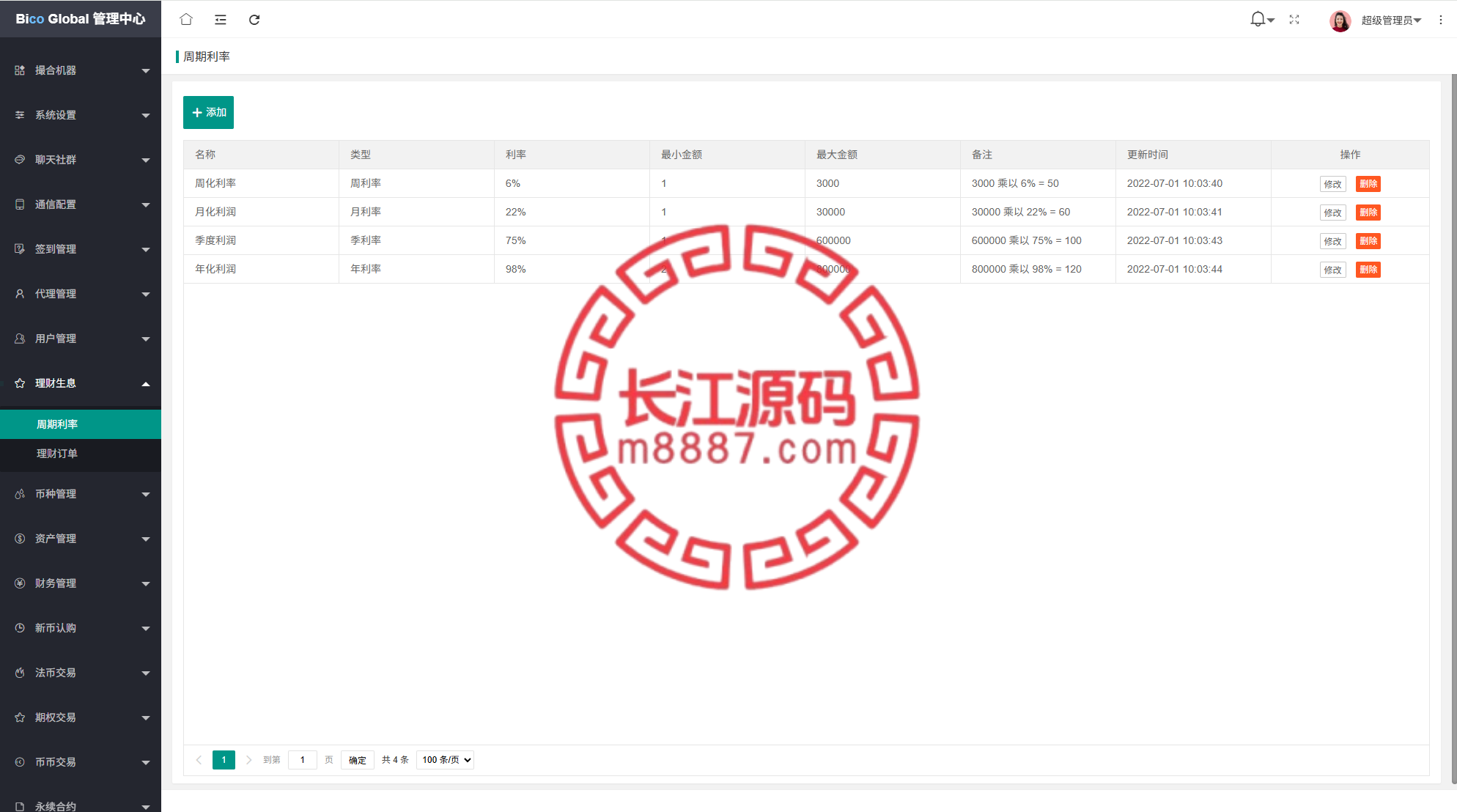Click the page 1 pagination button
The width and height of the screenshot is (1457, 812).
pos(224,760)
